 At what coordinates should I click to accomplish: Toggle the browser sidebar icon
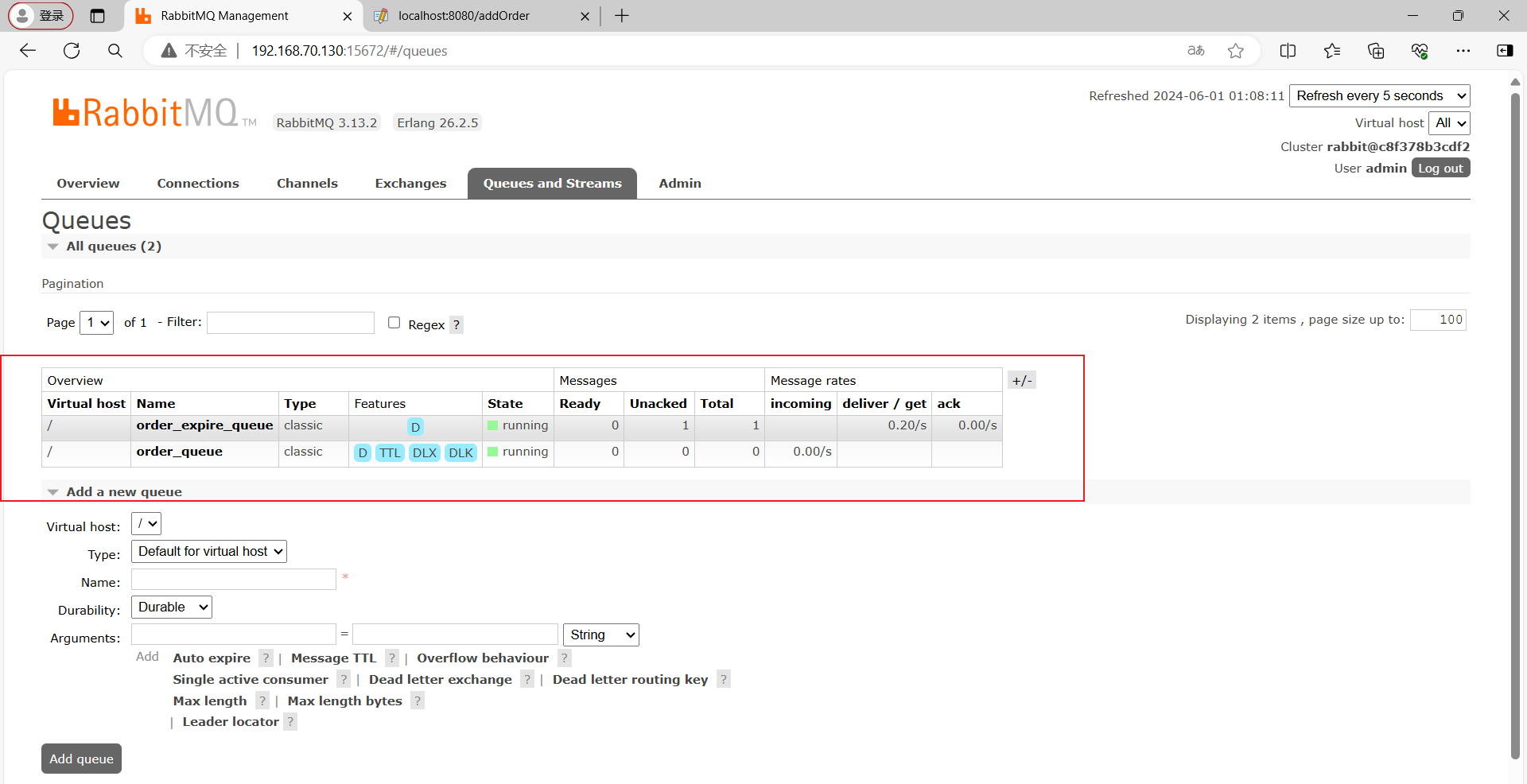coord(1505,51)
